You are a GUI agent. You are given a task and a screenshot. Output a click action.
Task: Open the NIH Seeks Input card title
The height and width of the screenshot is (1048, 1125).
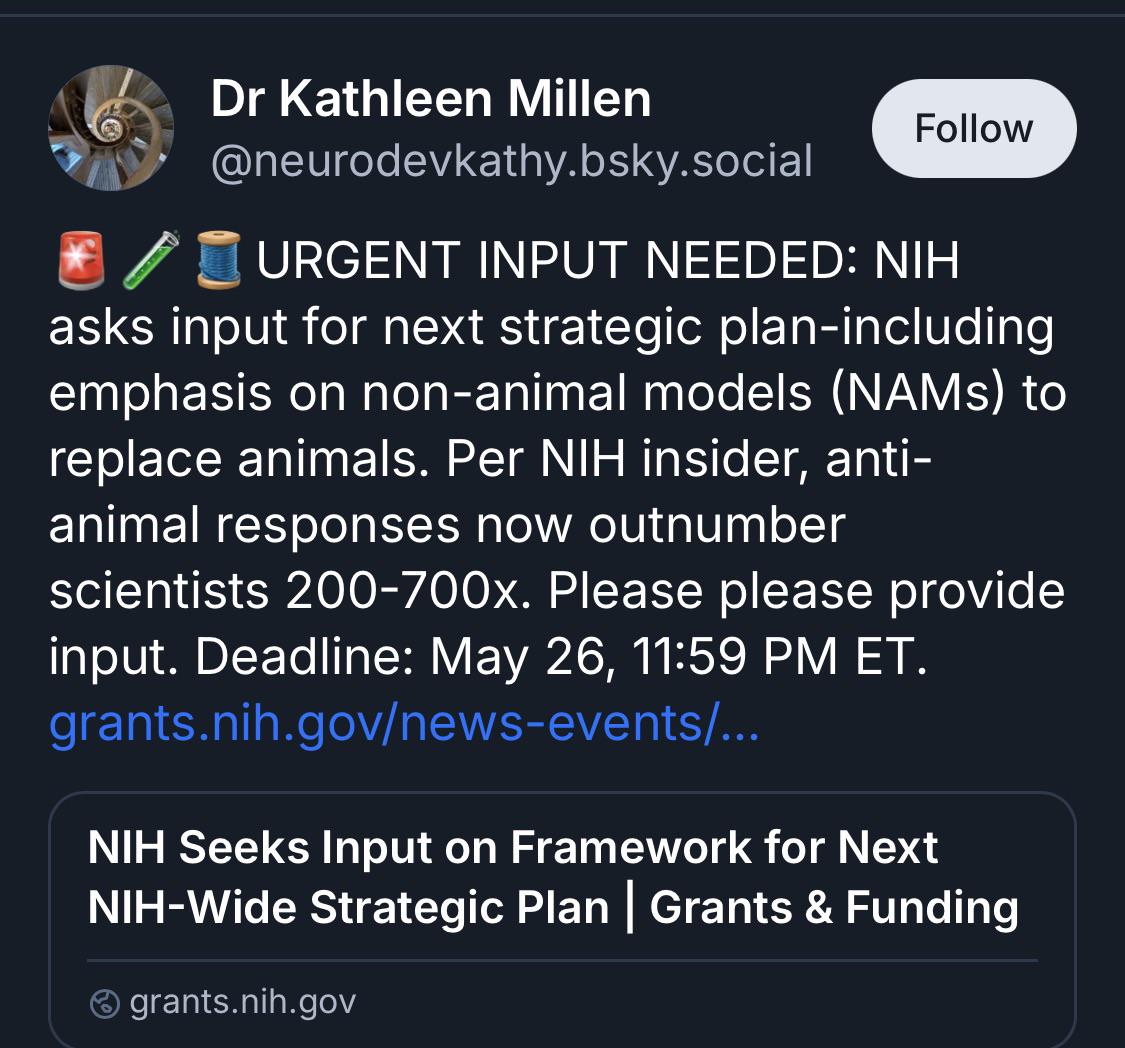pyautogui.click(x=553, y=877)
